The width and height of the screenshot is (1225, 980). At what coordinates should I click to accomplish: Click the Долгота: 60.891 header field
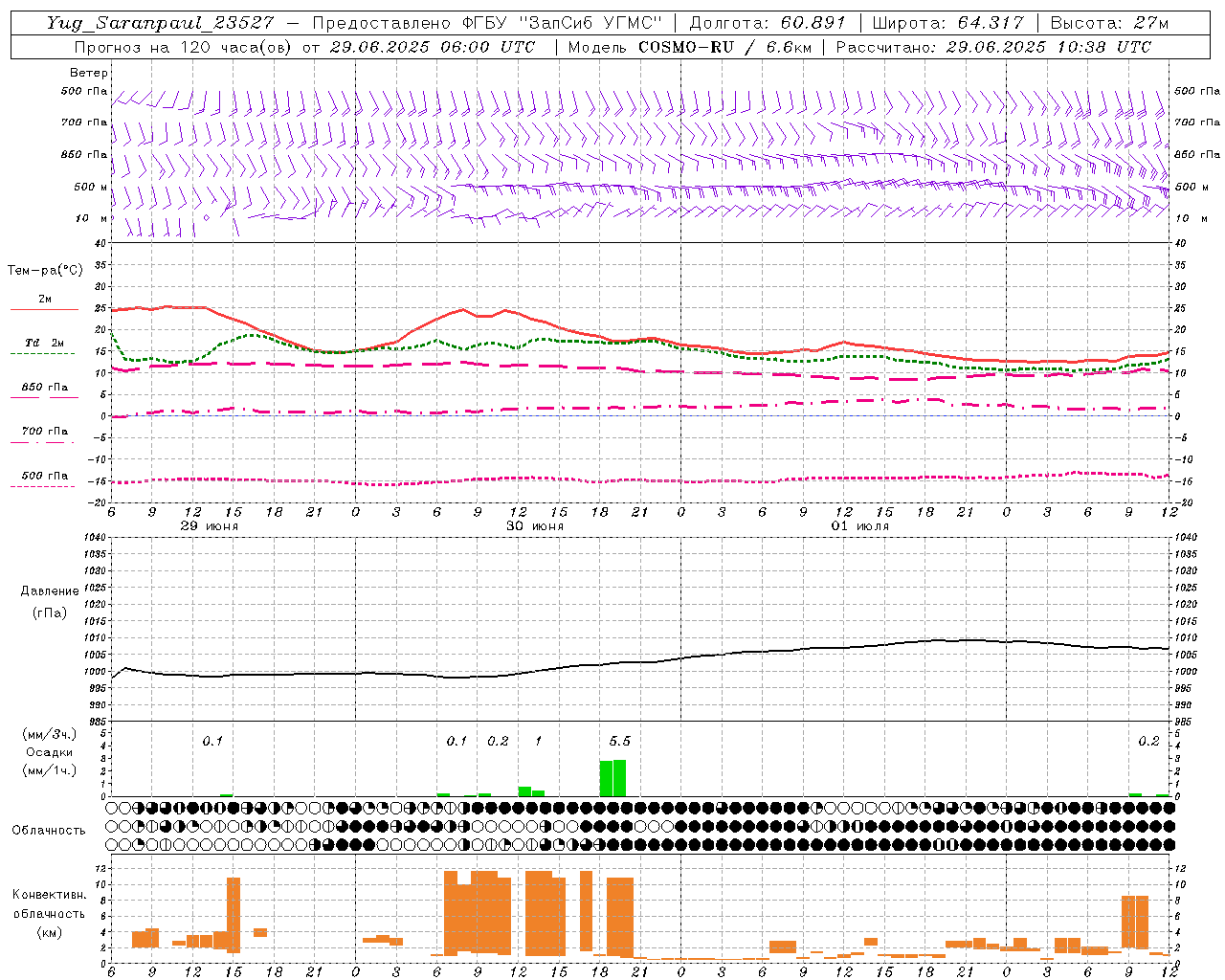tap(768, 23)
